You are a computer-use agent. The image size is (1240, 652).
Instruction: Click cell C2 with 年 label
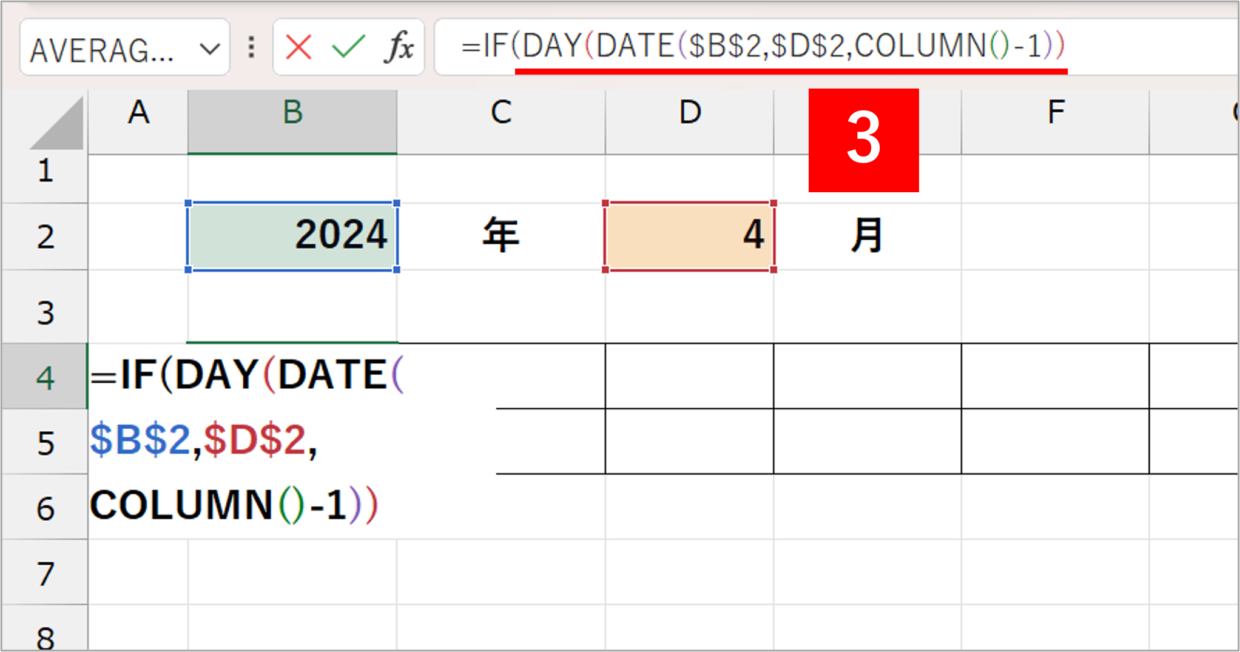click(501, 236)
